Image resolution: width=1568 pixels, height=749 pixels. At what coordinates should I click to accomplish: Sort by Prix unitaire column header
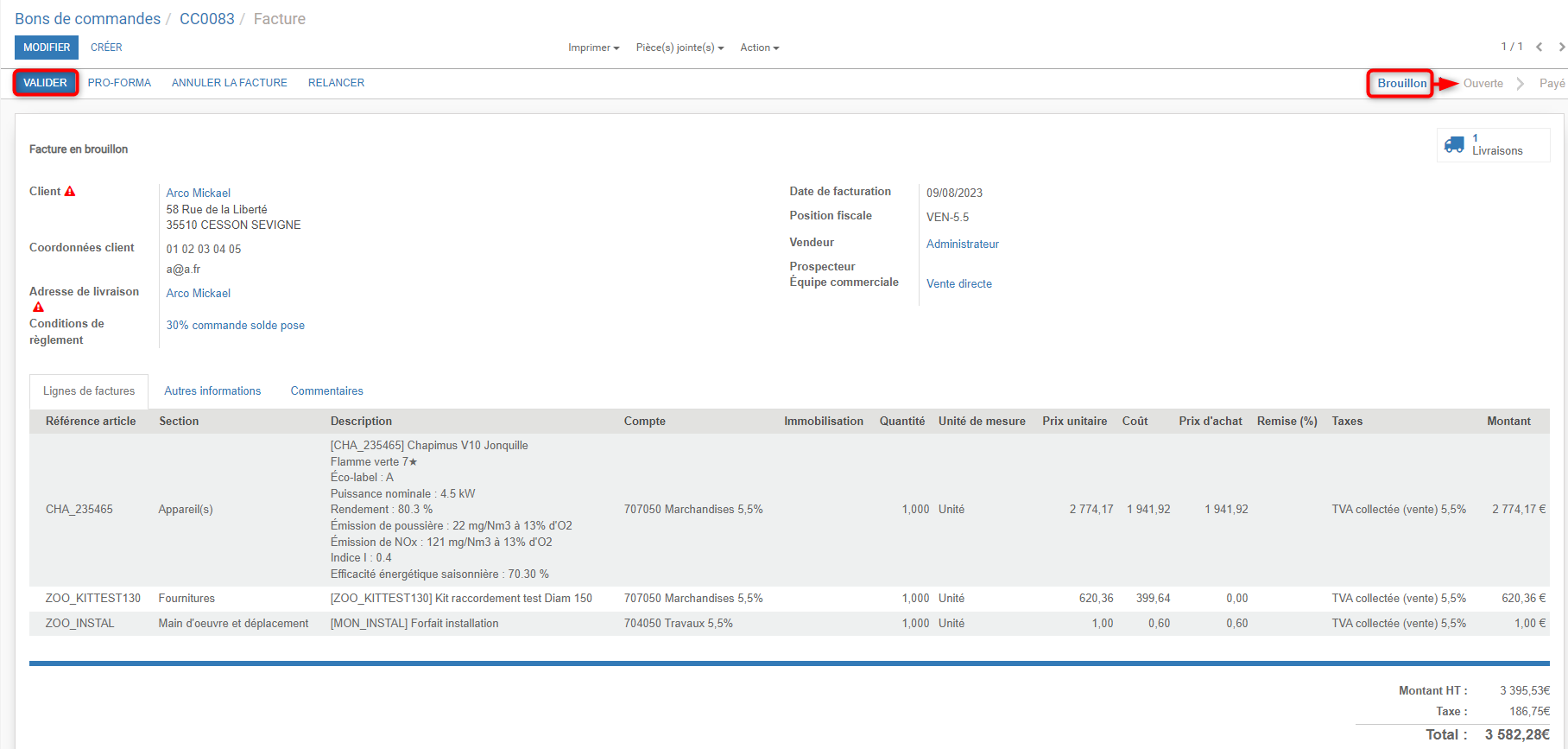tap(1075, 422)
